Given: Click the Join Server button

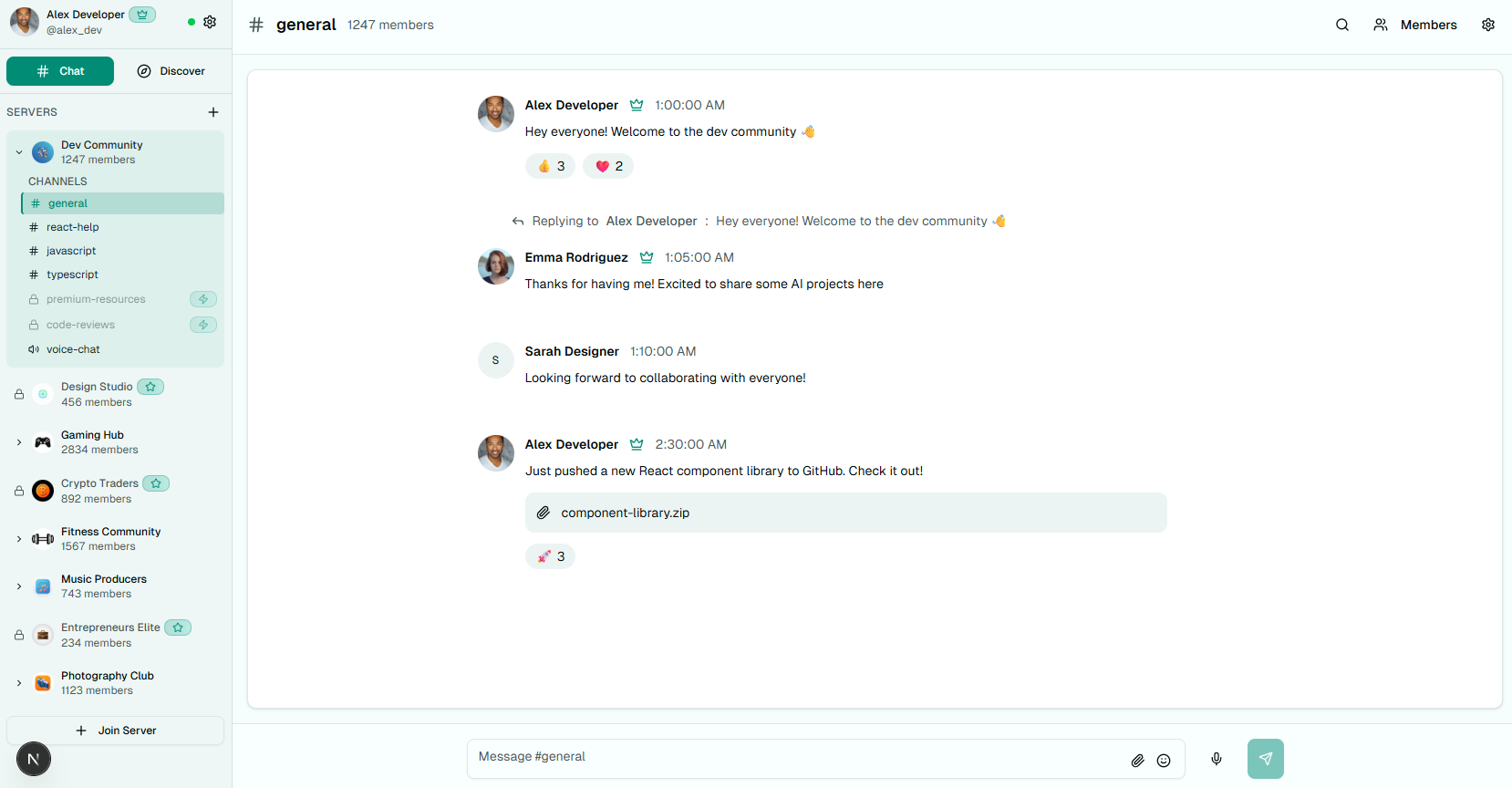Looking at the screenshot, I should [x=116, y=731].
